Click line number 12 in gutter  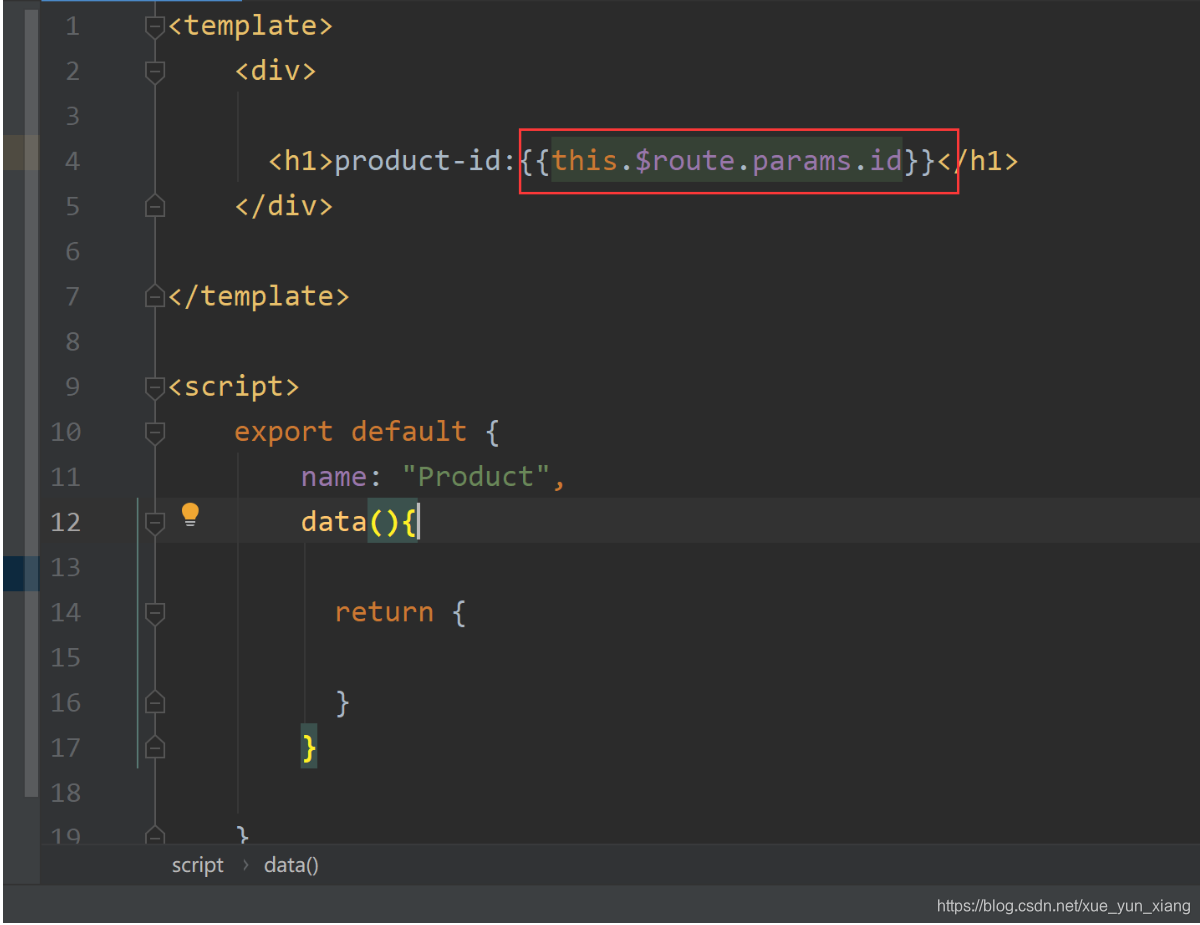click(x=65, y=522)
